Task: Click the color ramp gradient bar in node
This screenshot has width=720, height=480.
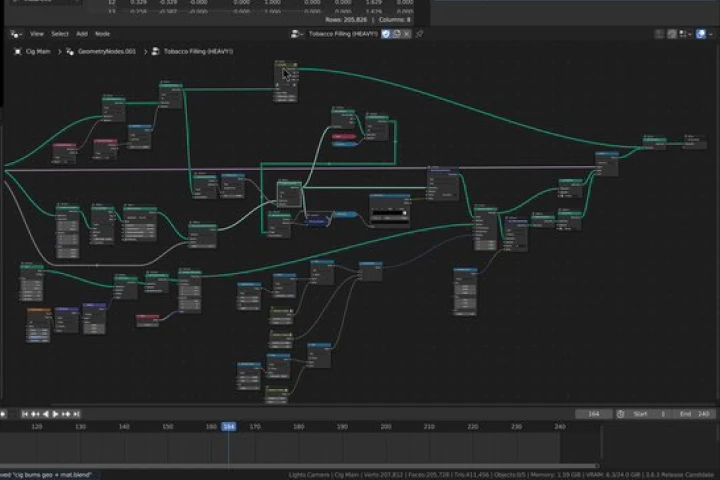Action: click(389, 213)
